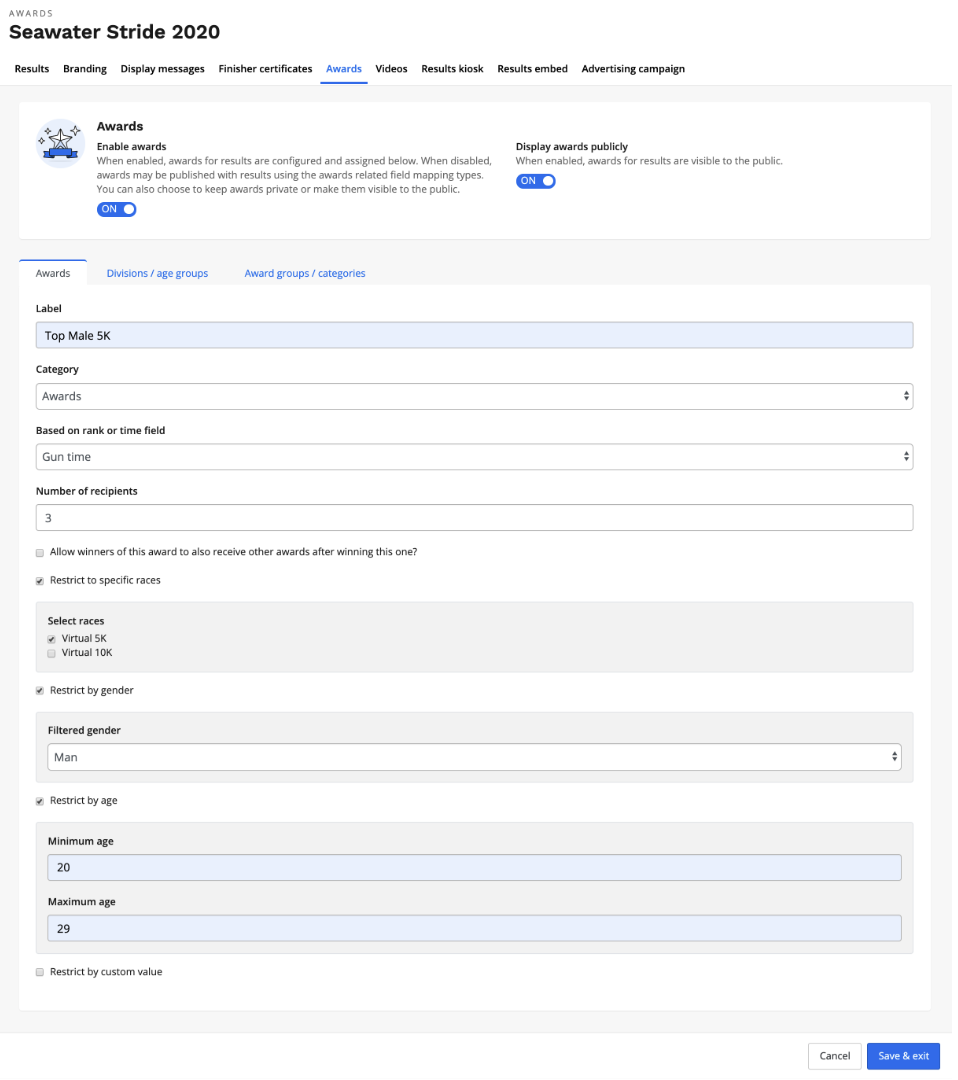This screenshot has width=958, height=1080.
Task: Focus the Label field with Top Male 5K
Action: click(475, 335)
